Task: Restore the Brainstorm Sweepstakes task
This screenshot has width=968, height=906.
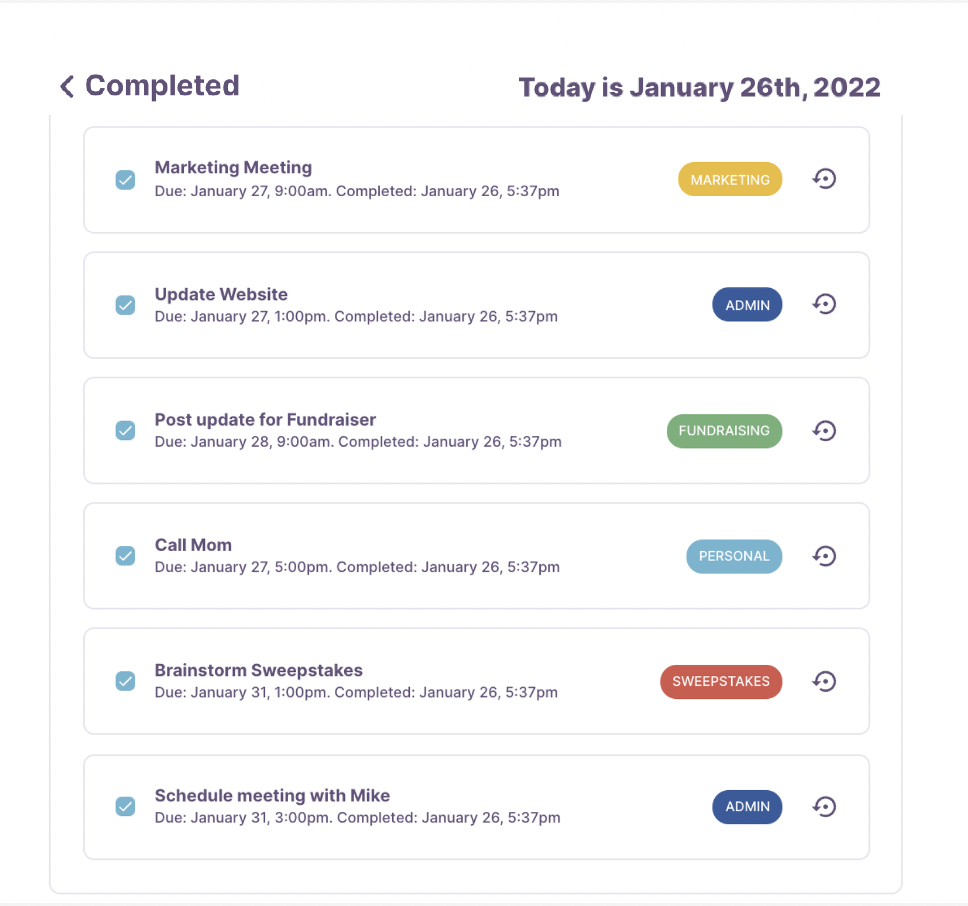Action: coord(824,681)
